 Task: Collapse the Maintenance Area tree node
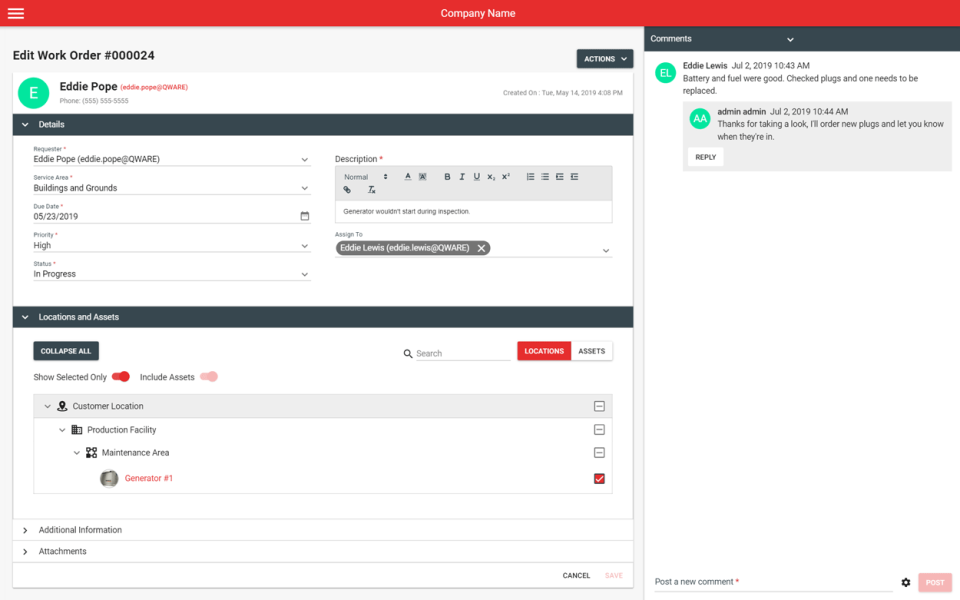77,452
